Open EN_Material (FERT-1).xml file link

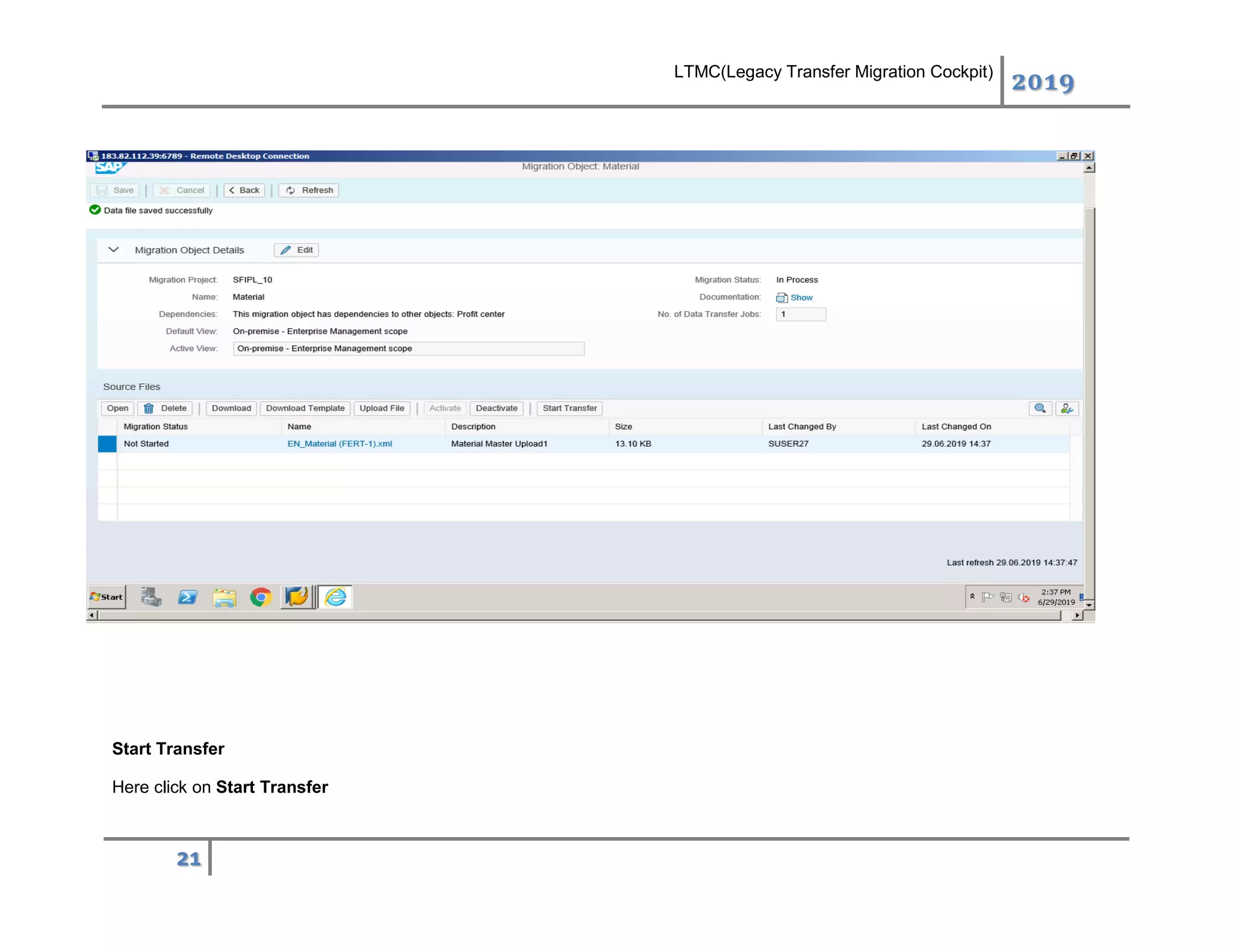[340, 444]
